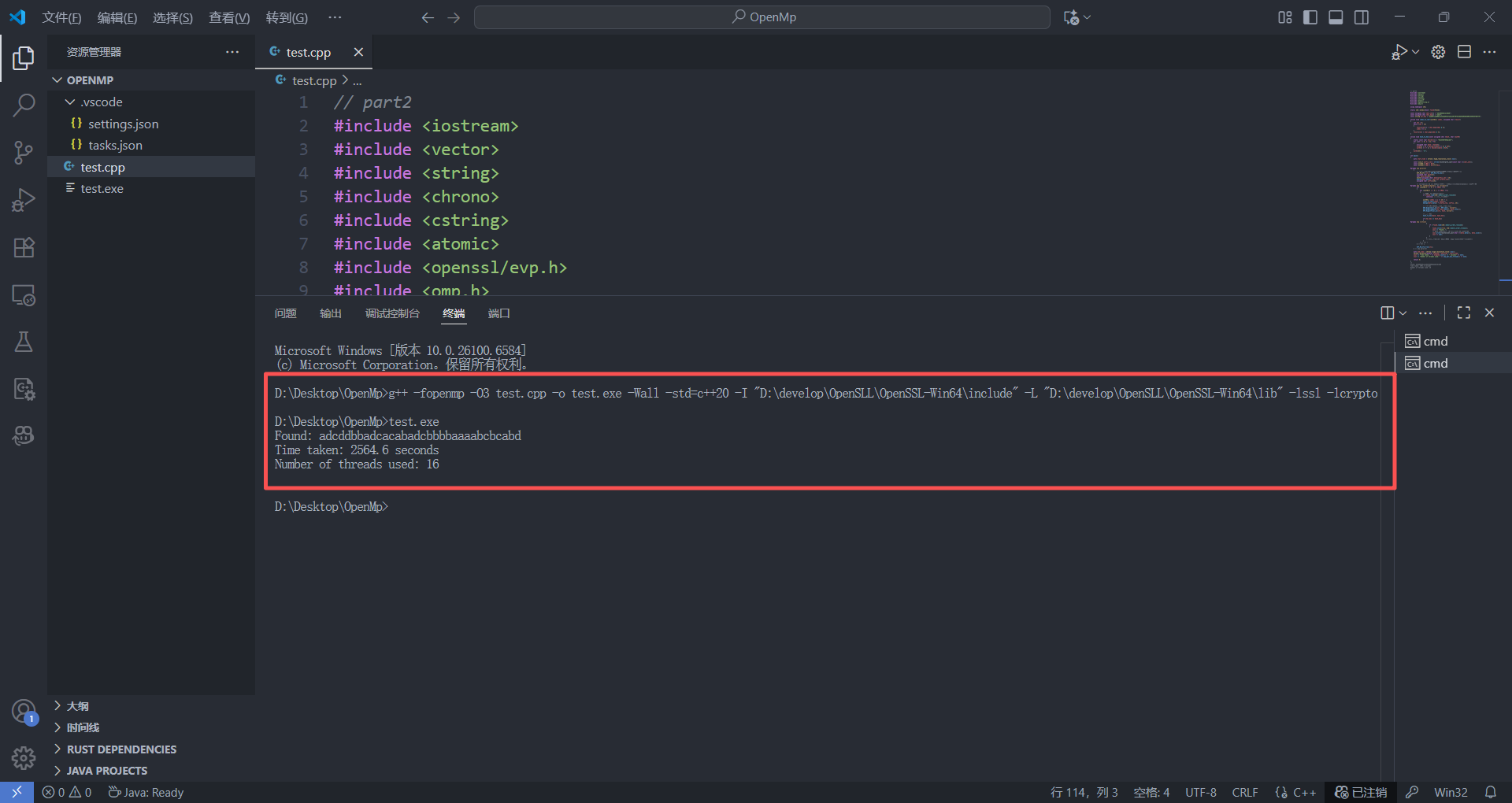Expand the JAVA PROJECTS section
The width and height of the screenshot is (1512, 803).
151,771
